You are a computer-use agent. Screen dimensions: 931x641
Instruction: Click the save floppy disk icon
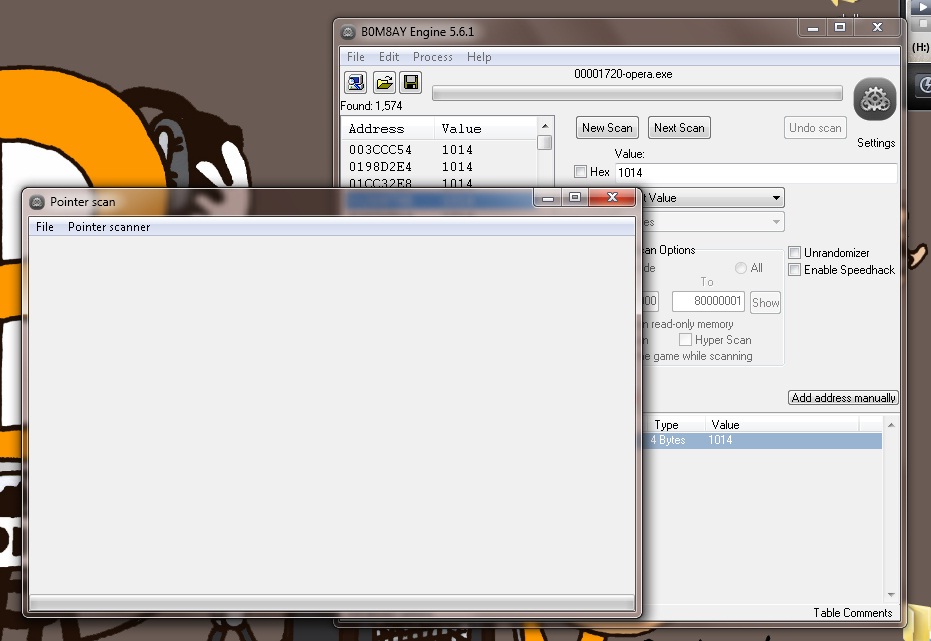(x=411, y=82)
